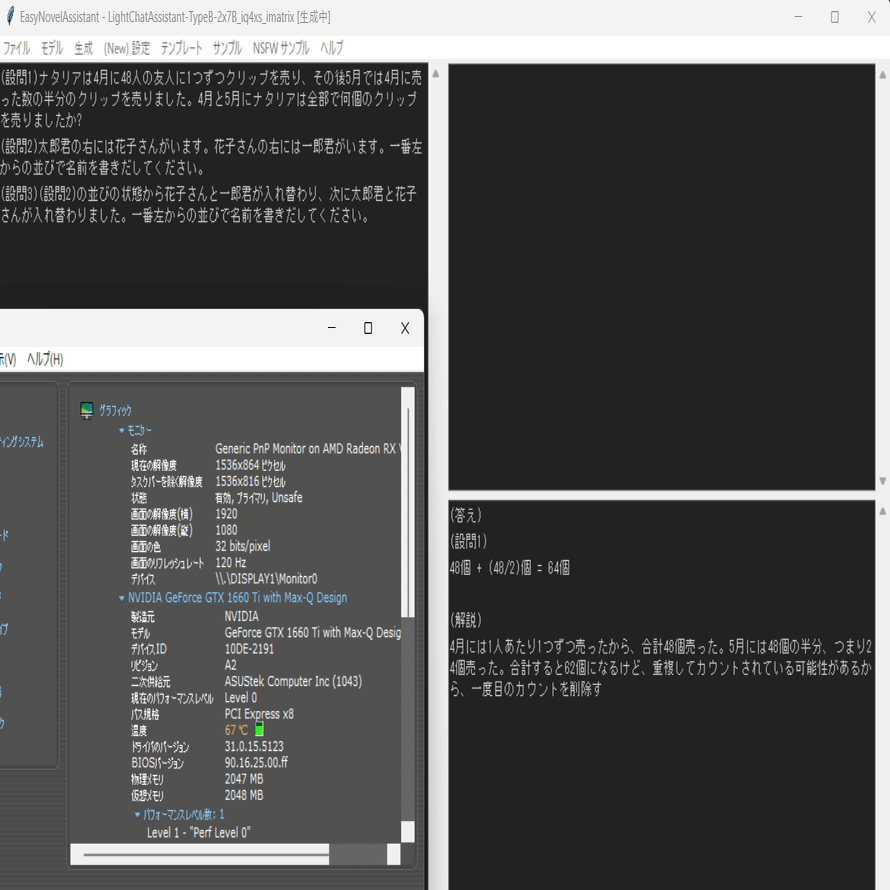
Task: Maximize the hardware info window
Action: (x=368, y=328)
